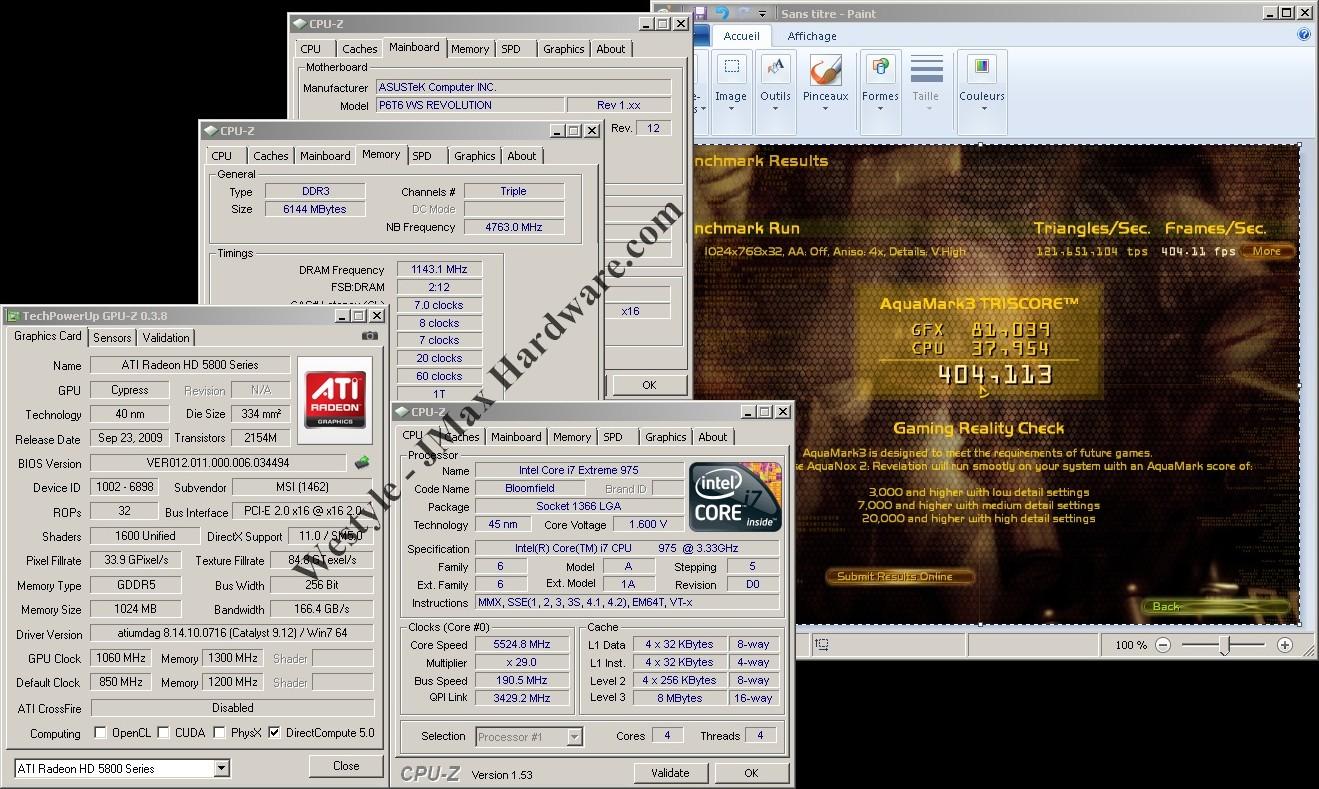This screenshot has width=1319, height=789.
Task: Select the CPU tab in the CPU-Z Memory window
Action: click(x=222, y=156)
